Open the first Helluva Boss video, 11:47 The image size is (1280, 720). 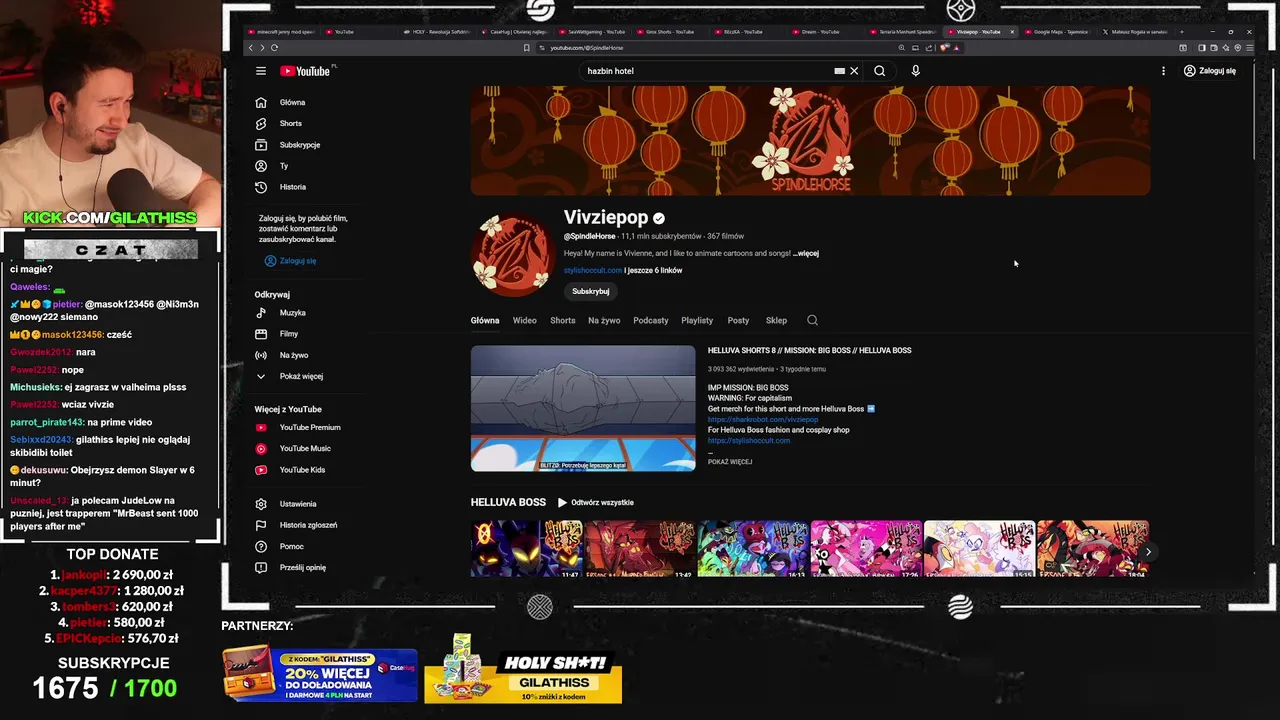pos(526,549)
